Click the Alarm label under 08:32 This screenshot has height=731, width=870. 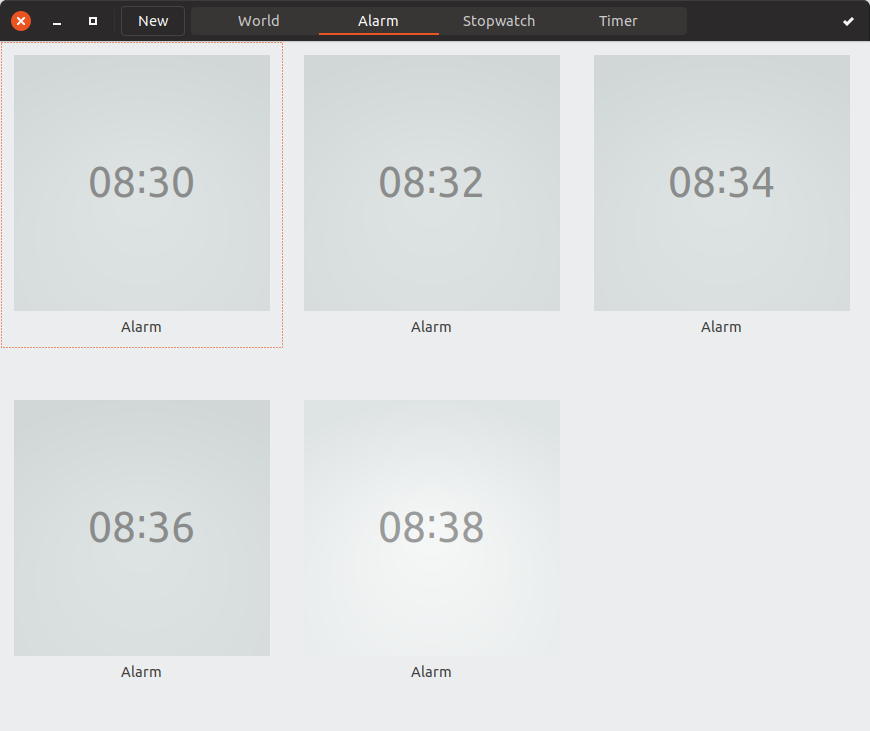coord(431,327)
